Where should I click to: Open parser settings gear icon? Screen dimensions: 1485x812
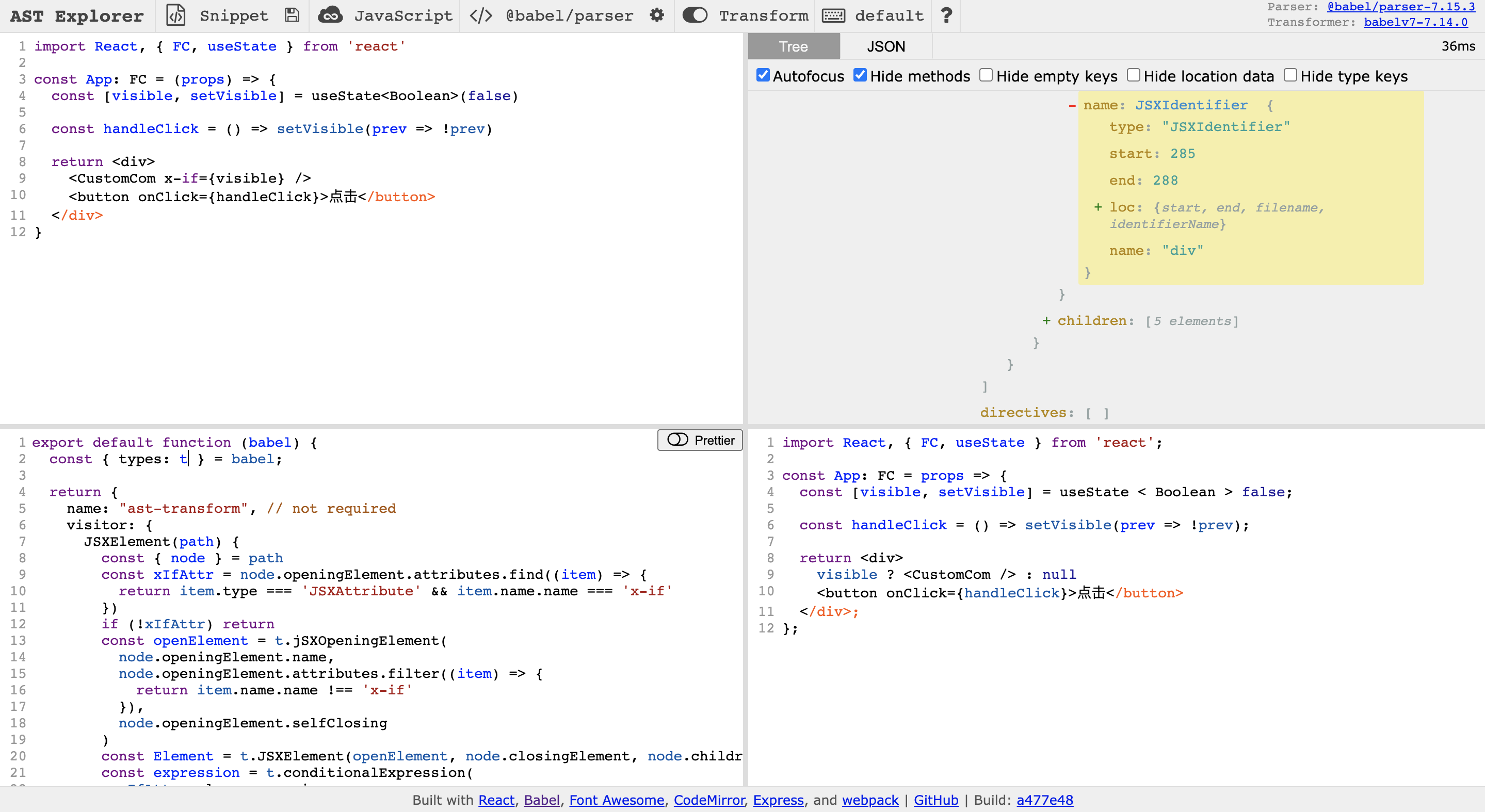pyautogui.click(x=657, y=15)
